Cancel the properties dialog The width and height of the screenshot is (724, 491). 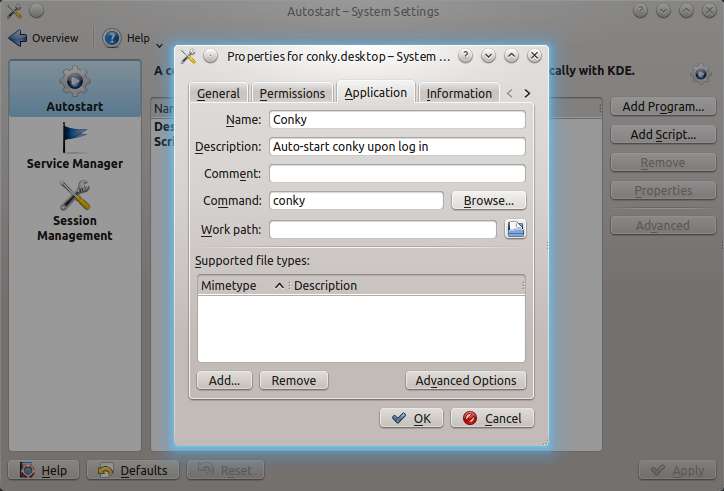pyautogui.click(x=492, y=418)
